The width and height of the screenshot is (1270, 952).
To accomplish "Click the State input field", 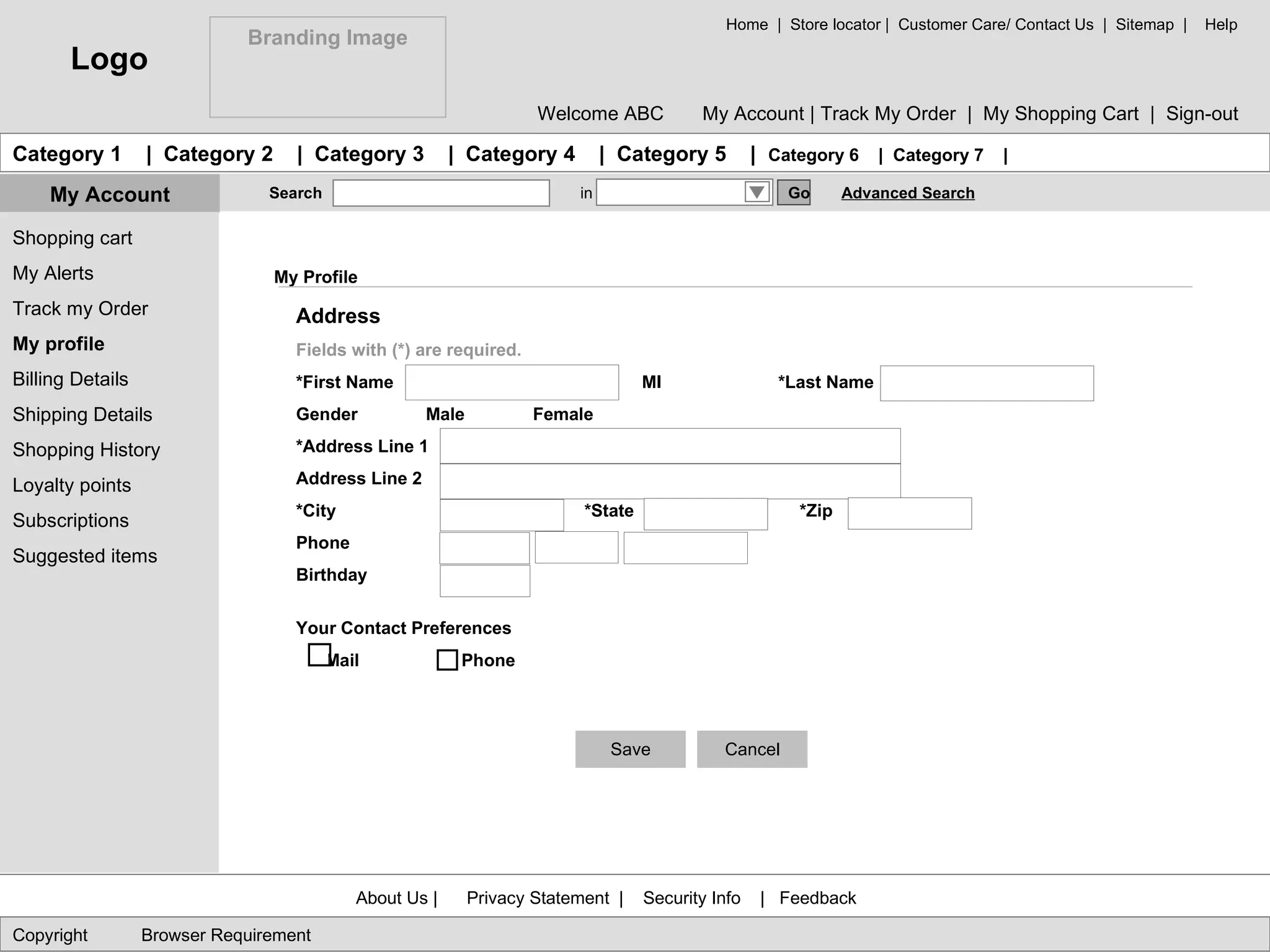I will pos(706,514).
